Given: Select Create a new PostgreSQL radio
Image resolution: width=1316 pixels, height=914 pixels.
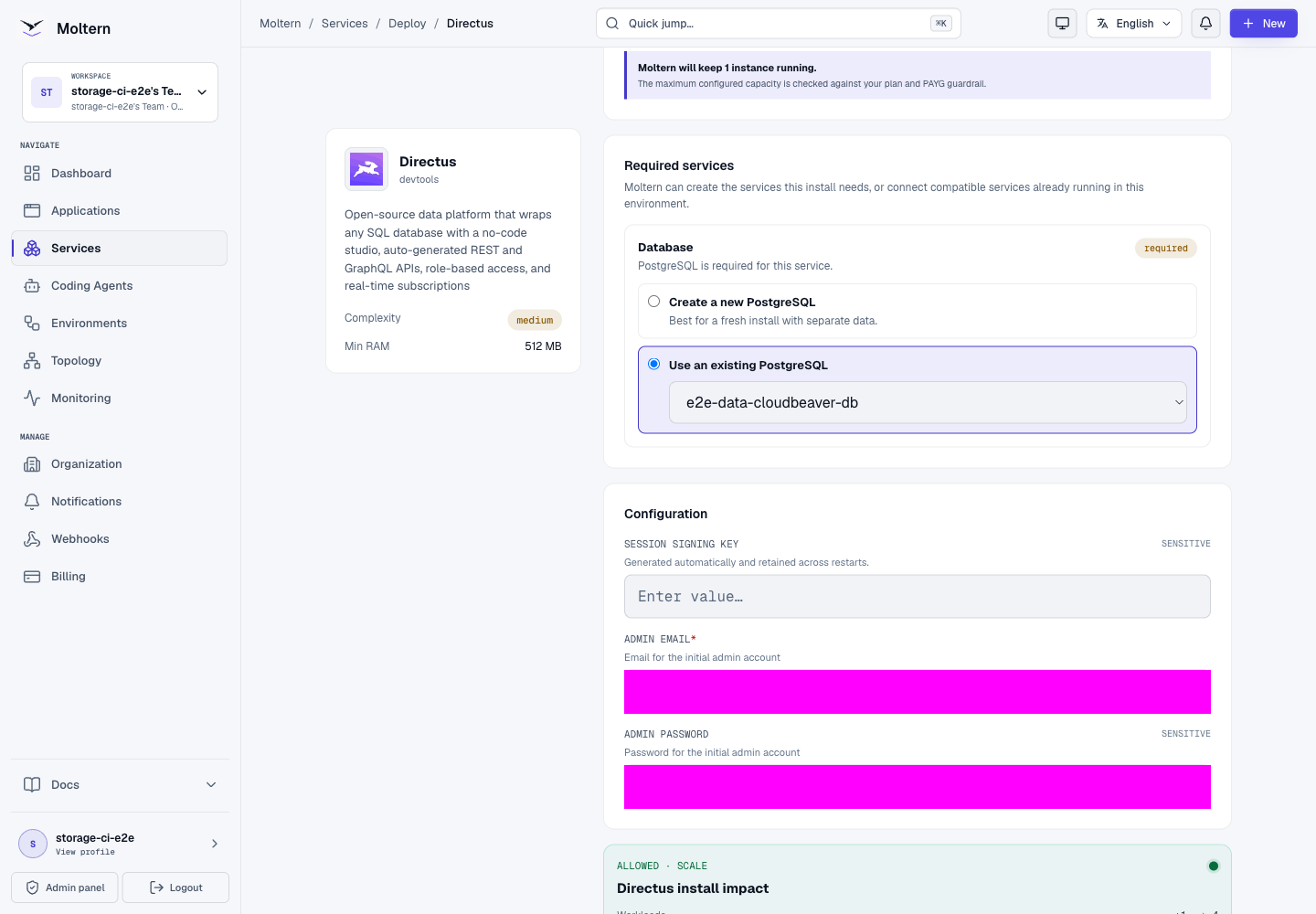Looking at the screenshot, I should point(653,302).
